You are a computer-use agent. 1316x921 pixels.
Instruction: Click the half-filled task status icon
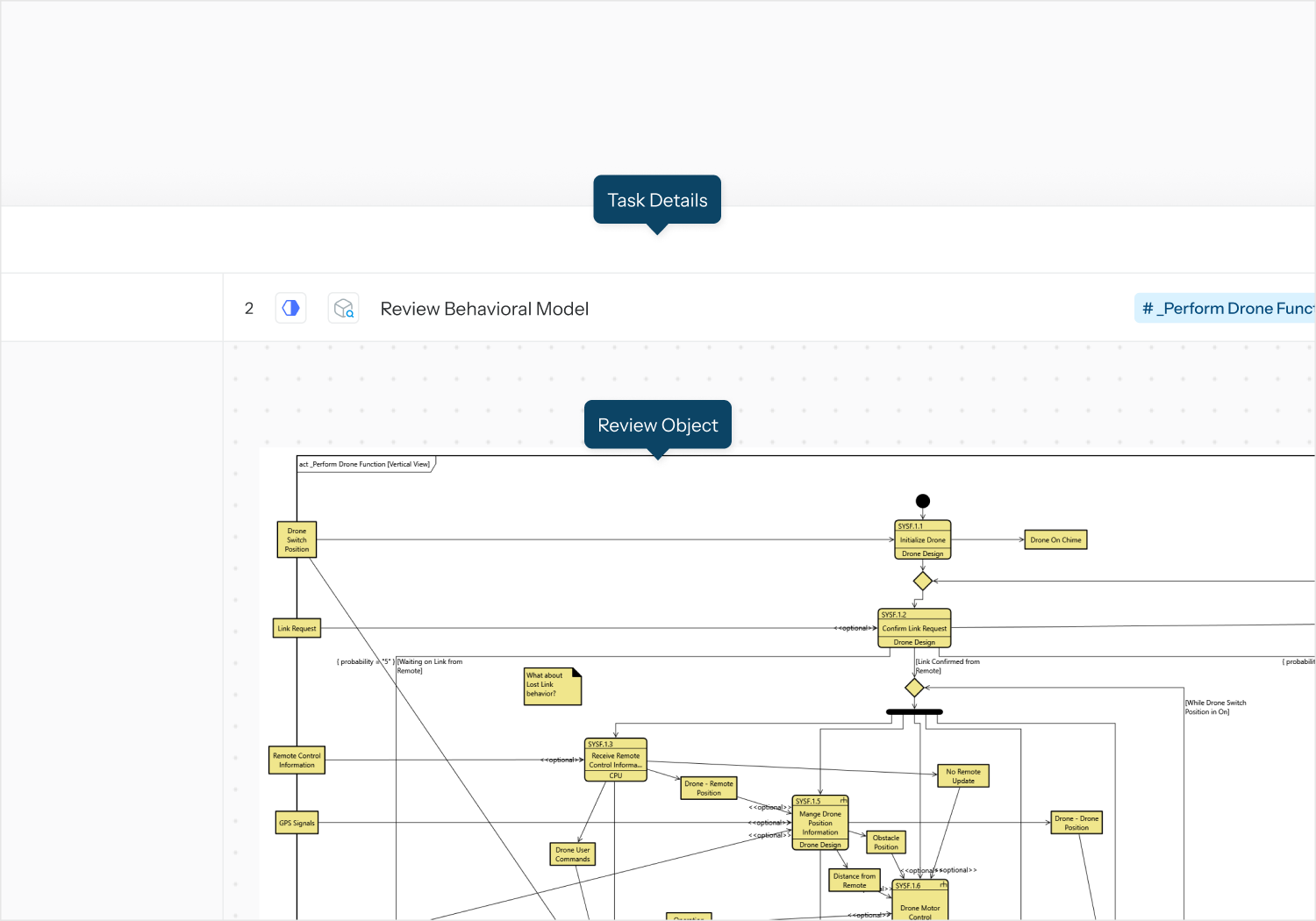(290, 309)
